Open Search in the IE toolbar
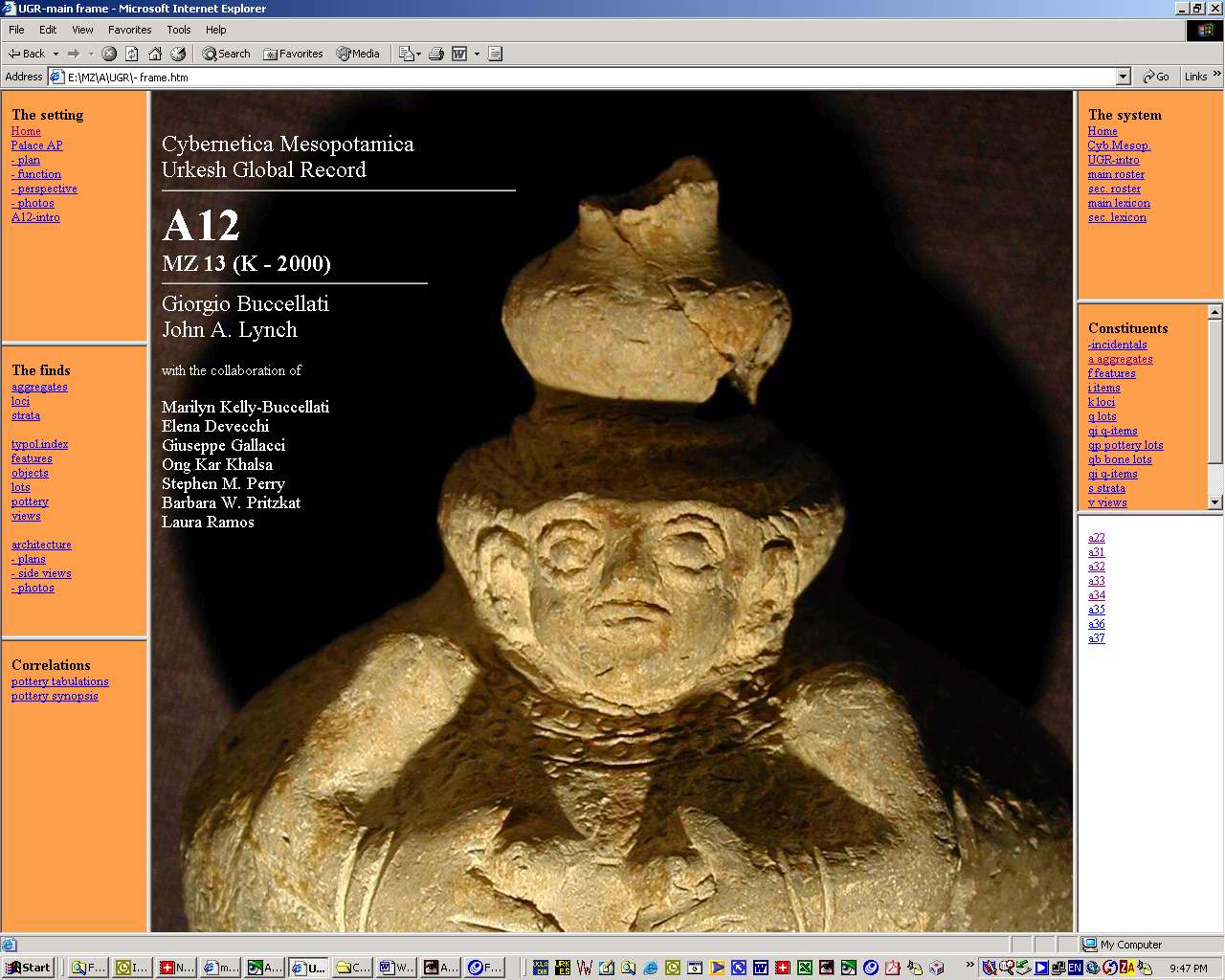Image resolution: width=1225 pixels, height=980 pixels. tap(226, 54)
